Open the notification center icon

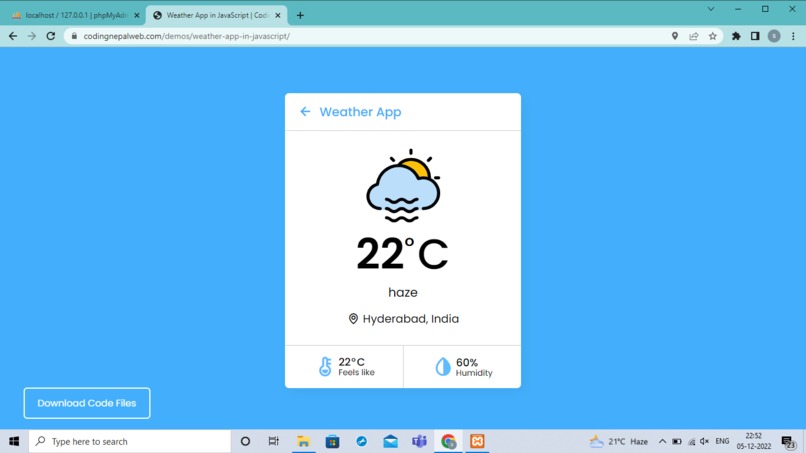(789, 442)
